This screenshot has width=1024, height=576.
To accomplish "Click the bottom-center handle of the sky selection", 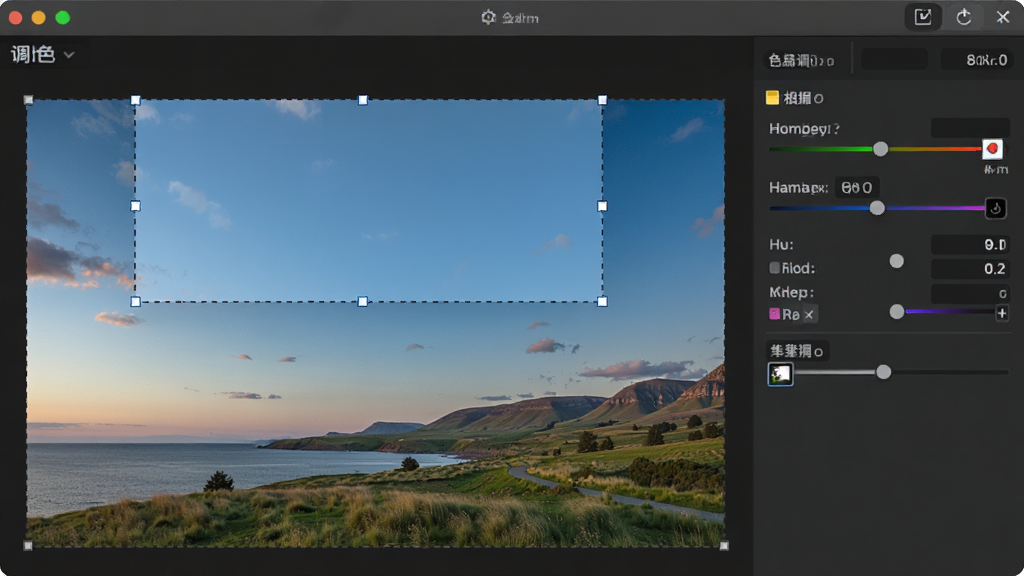I will 362,302.
